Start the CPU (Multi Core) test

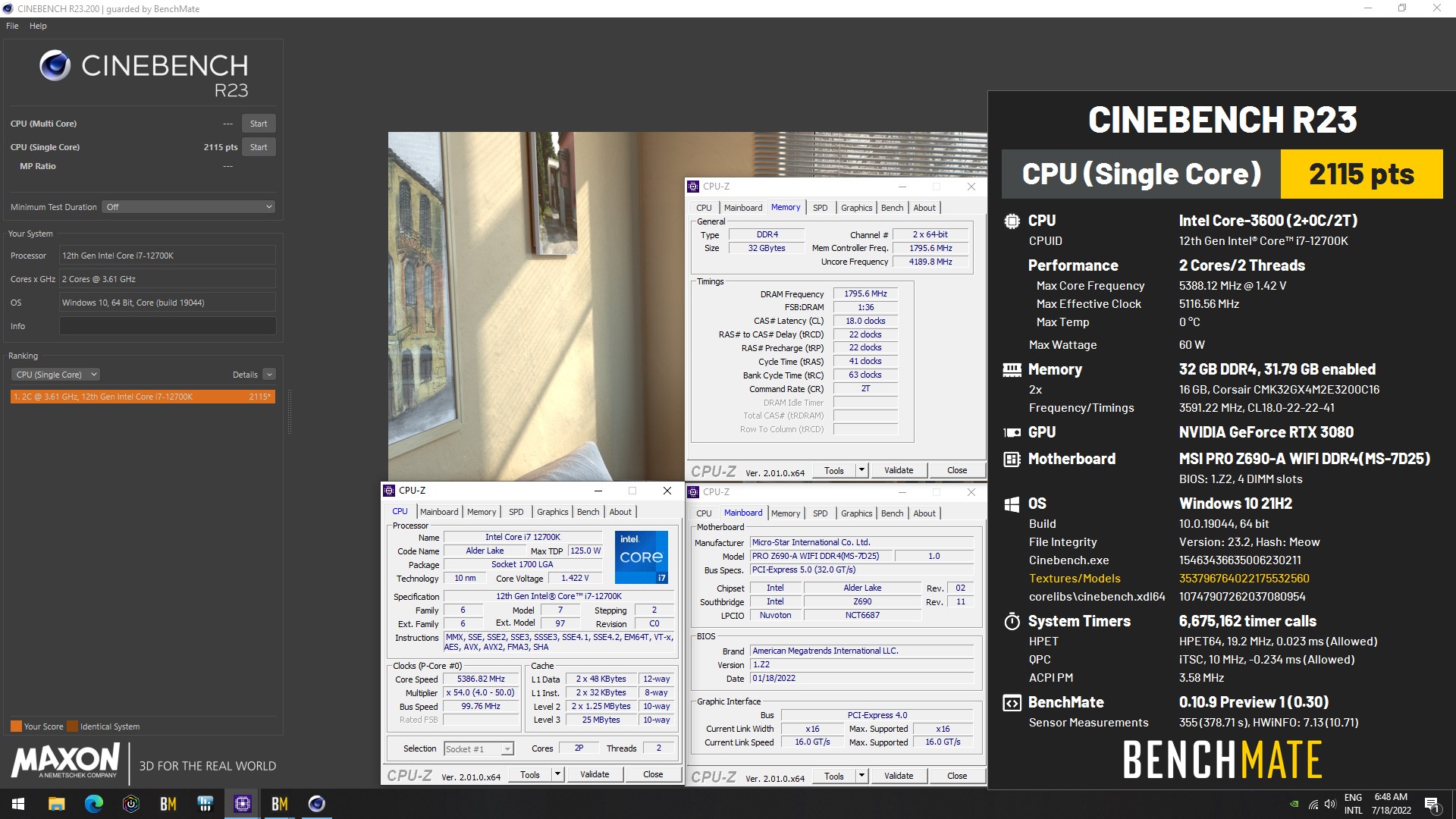259,124
